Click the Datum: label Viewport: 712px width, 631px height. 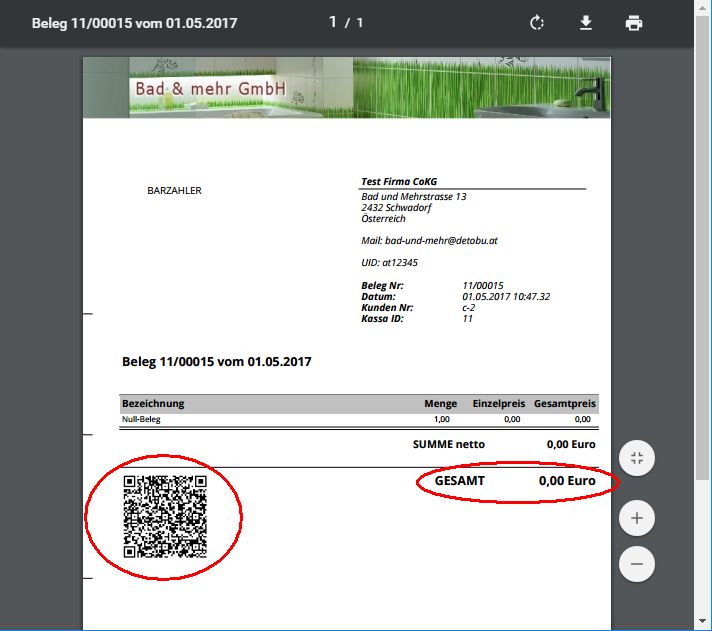pyautogui.click(x=378, y=296)
